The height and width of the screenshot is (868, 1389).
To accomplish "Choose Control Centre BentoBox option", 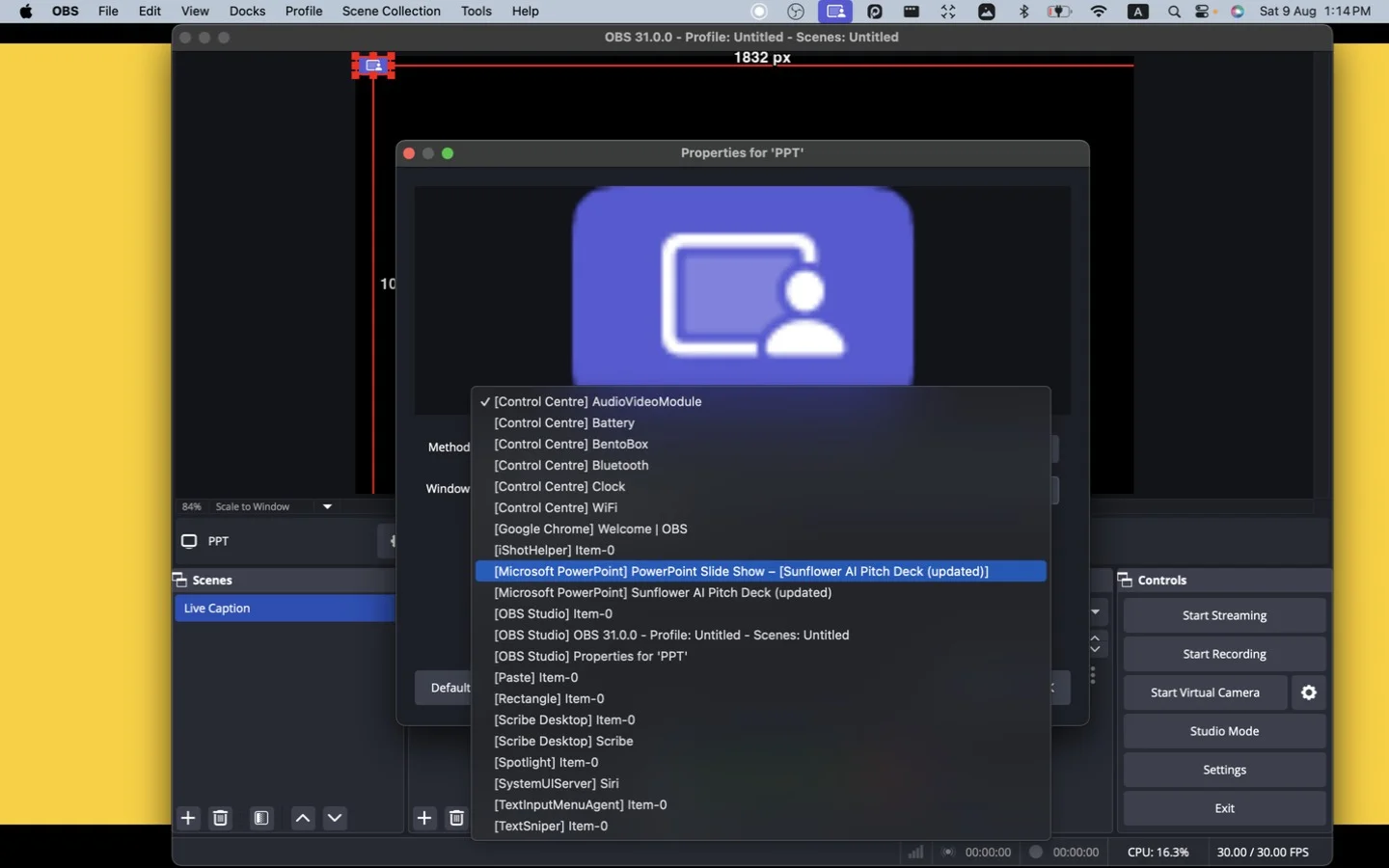I will click(761, 444).
